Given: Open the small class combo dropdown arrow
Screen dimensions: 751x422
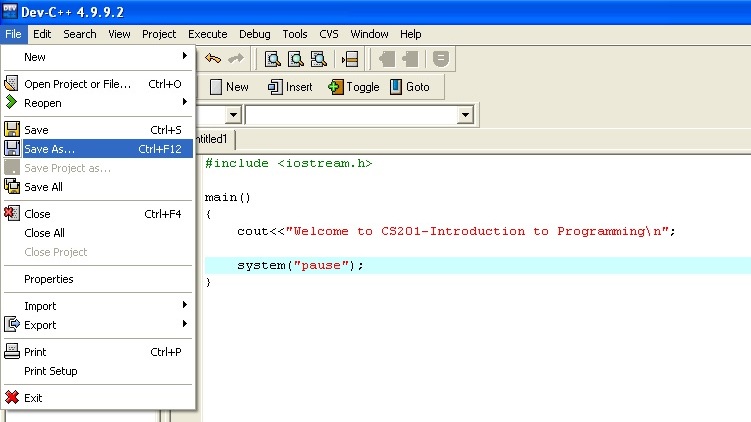Looking at the screenshot, I should 233,114.
